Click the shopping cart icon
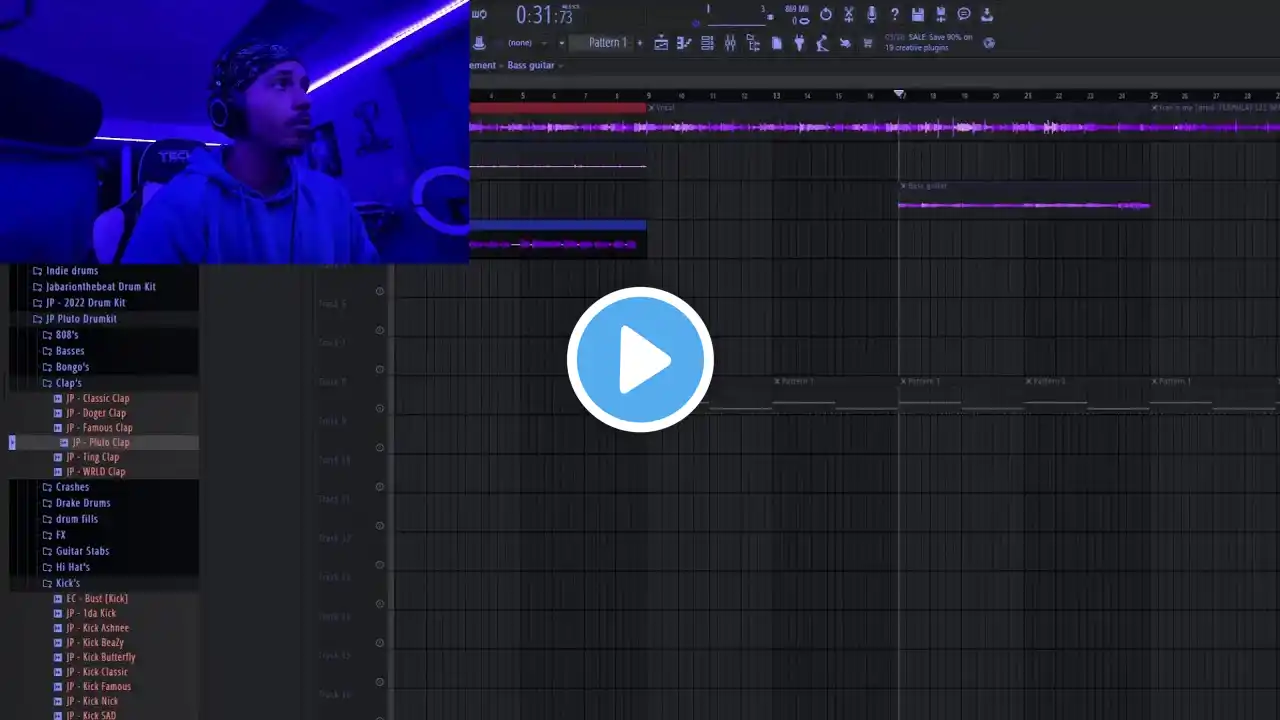This screenshot has width=1280, height=720. (867, 43)
